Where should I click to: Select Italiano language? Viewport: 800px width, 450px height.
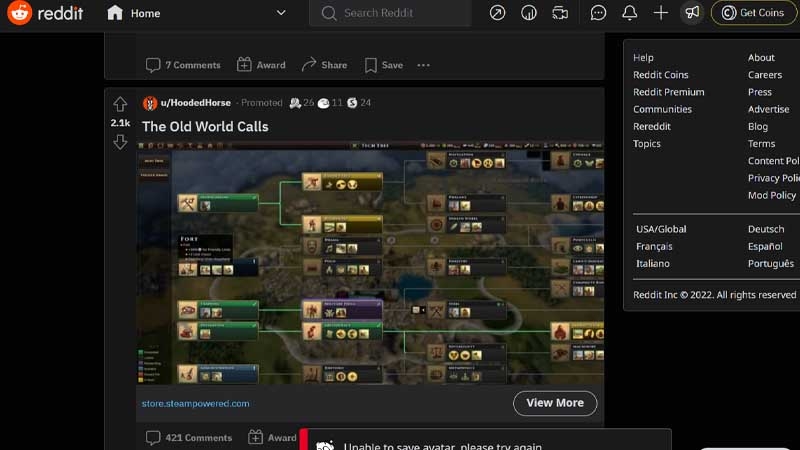pyautogui.click(x=653, y=264)
